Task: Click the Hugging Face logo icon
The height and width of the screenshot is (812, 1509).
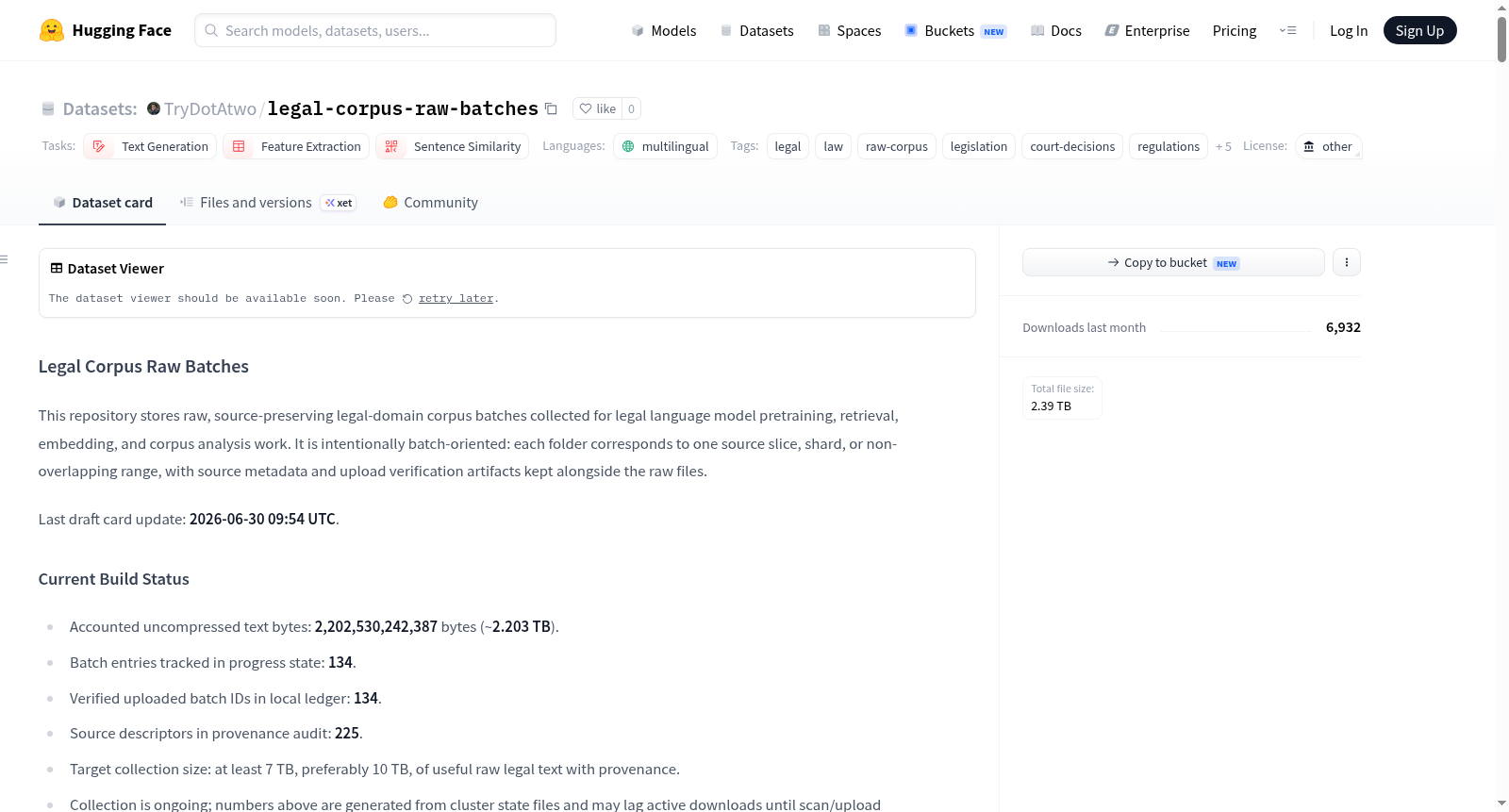Action: [x=52, y=30]
